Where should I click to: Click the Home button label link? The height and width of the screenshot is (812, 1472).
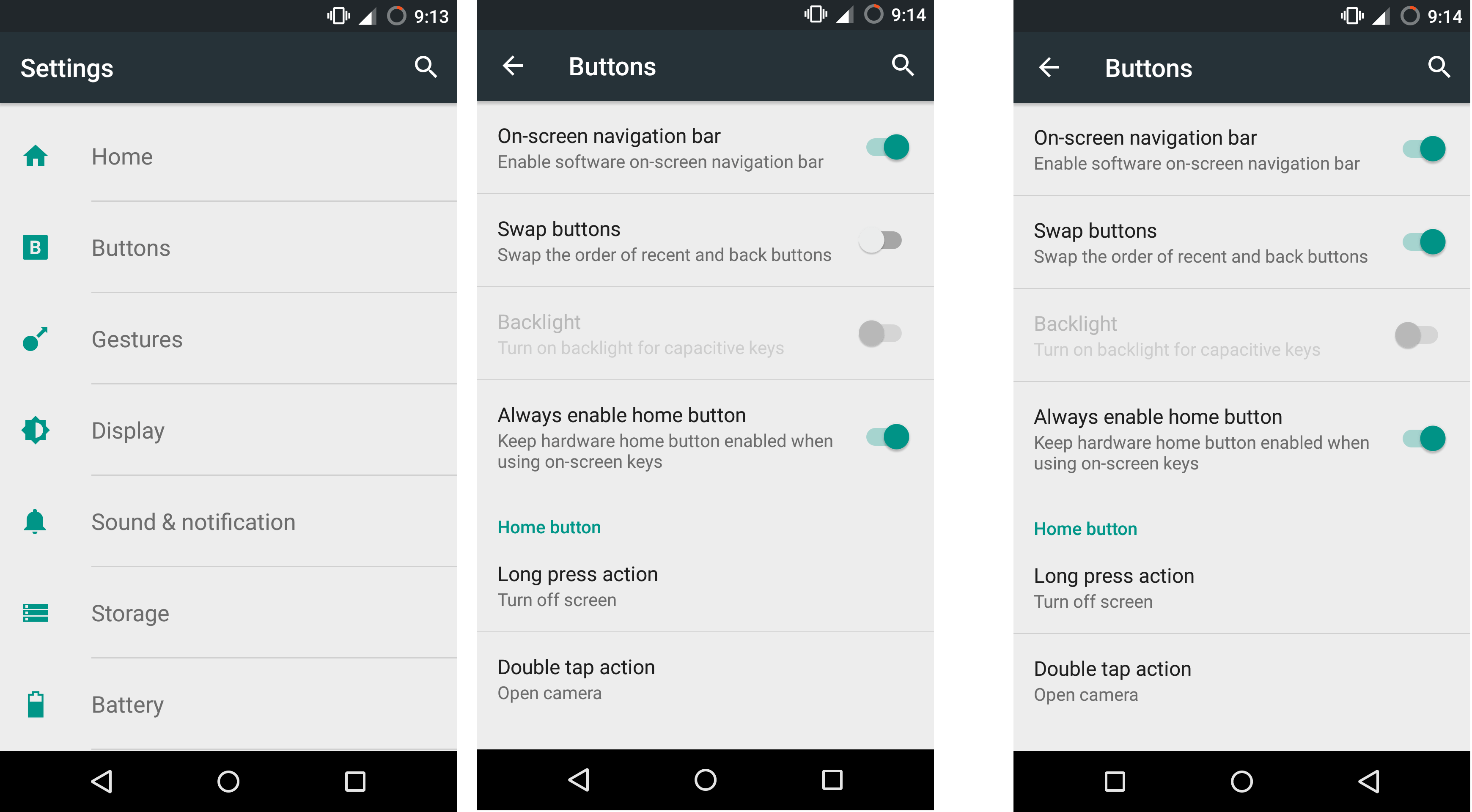pyautogui.click(x=546, y=527)
